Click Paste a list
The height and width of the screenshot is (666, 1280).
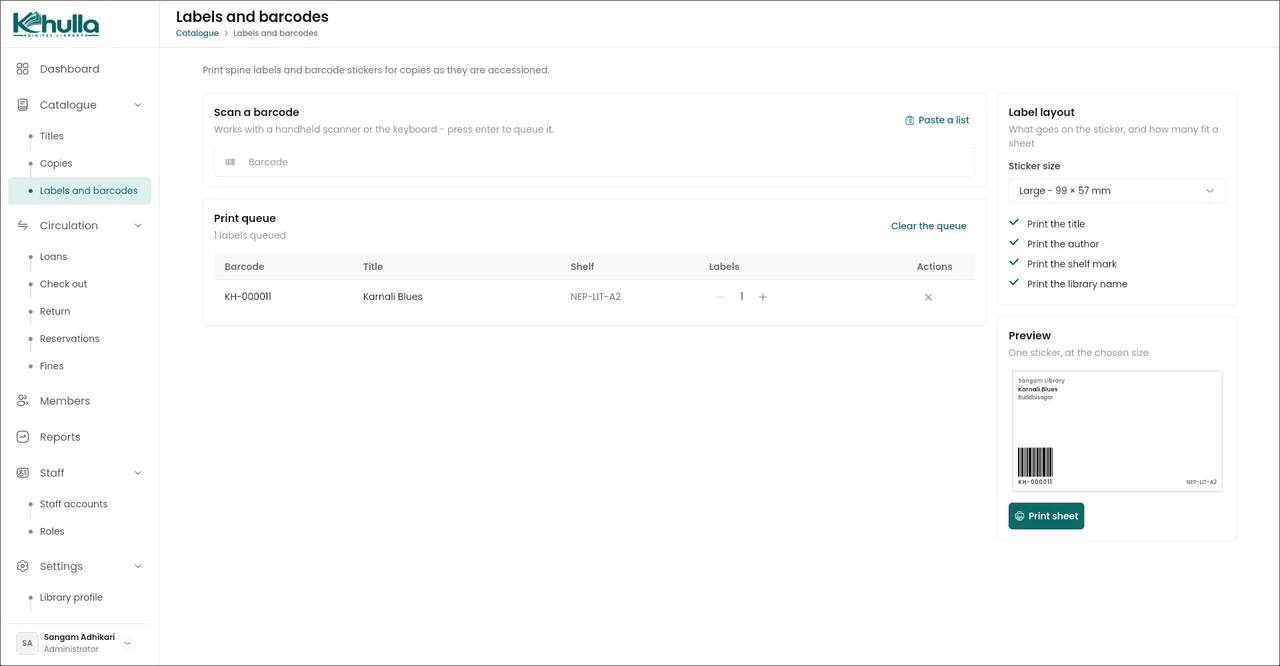click(937, 120)
